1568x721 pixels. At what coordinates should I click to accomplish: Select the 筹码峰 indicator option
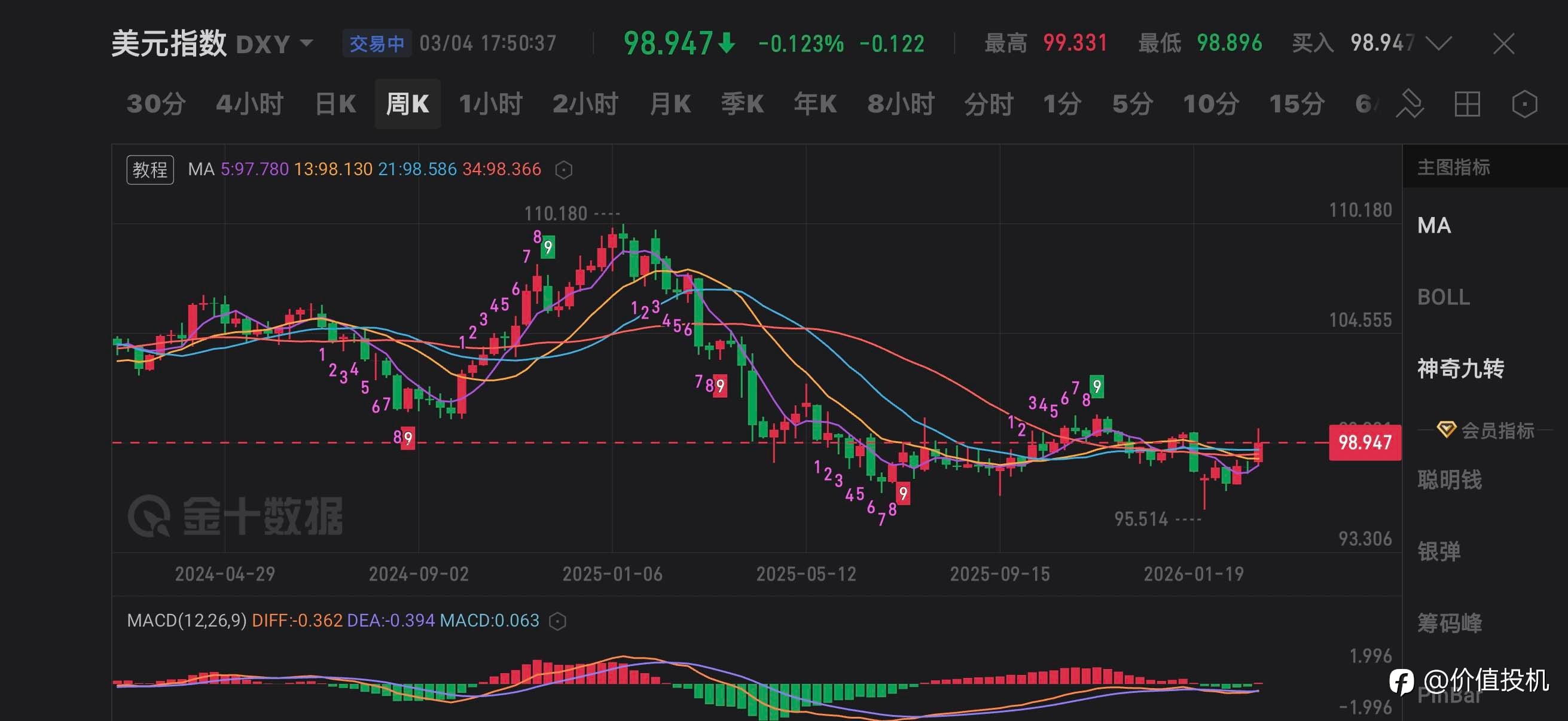click(1450, 623)
